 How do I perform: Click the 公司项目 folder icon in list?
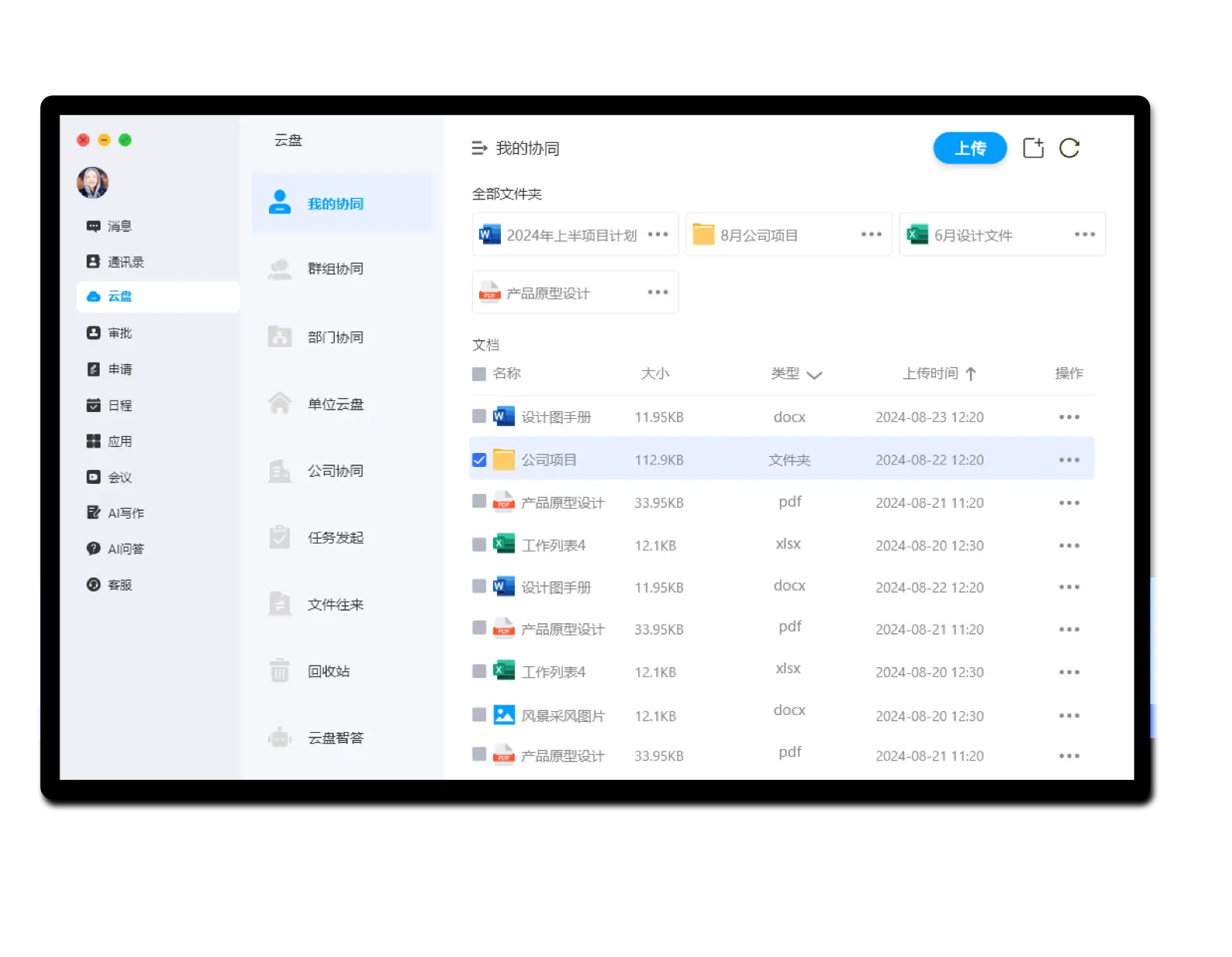pyautogui.click(x=504, y=459)
